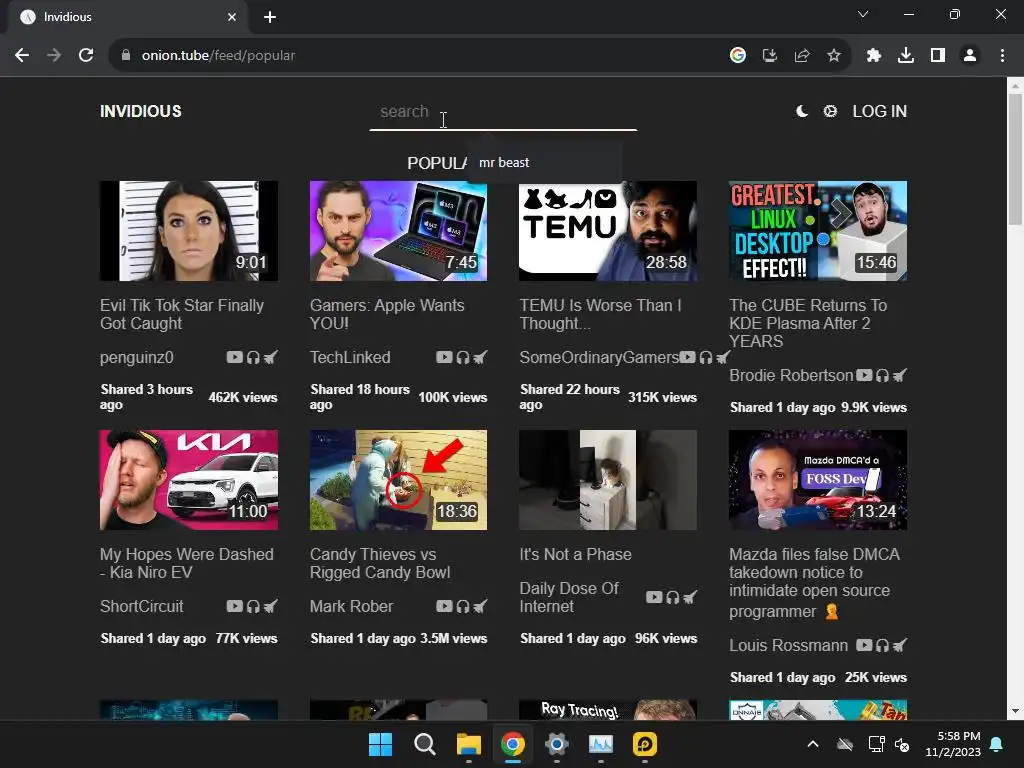Open 'Mazda files false DMCA' video title
Image resolution: width=1024 pixels, height=768 pixels.
(814, 583)
